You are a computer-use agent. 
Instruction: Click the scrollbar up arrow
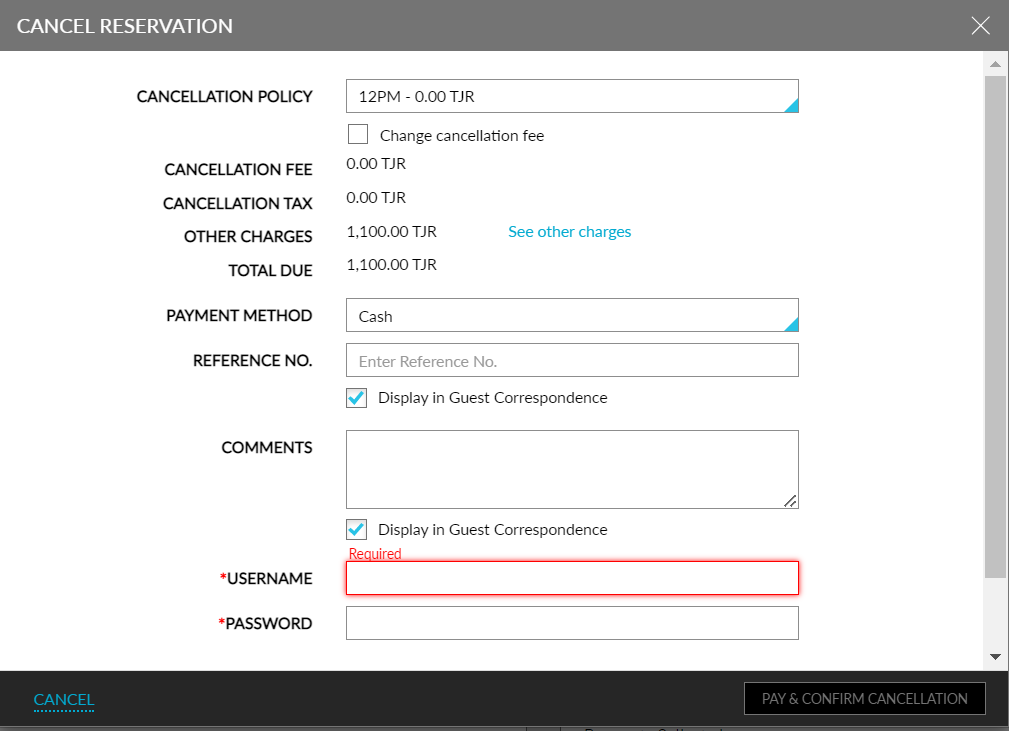click(995, 64)
